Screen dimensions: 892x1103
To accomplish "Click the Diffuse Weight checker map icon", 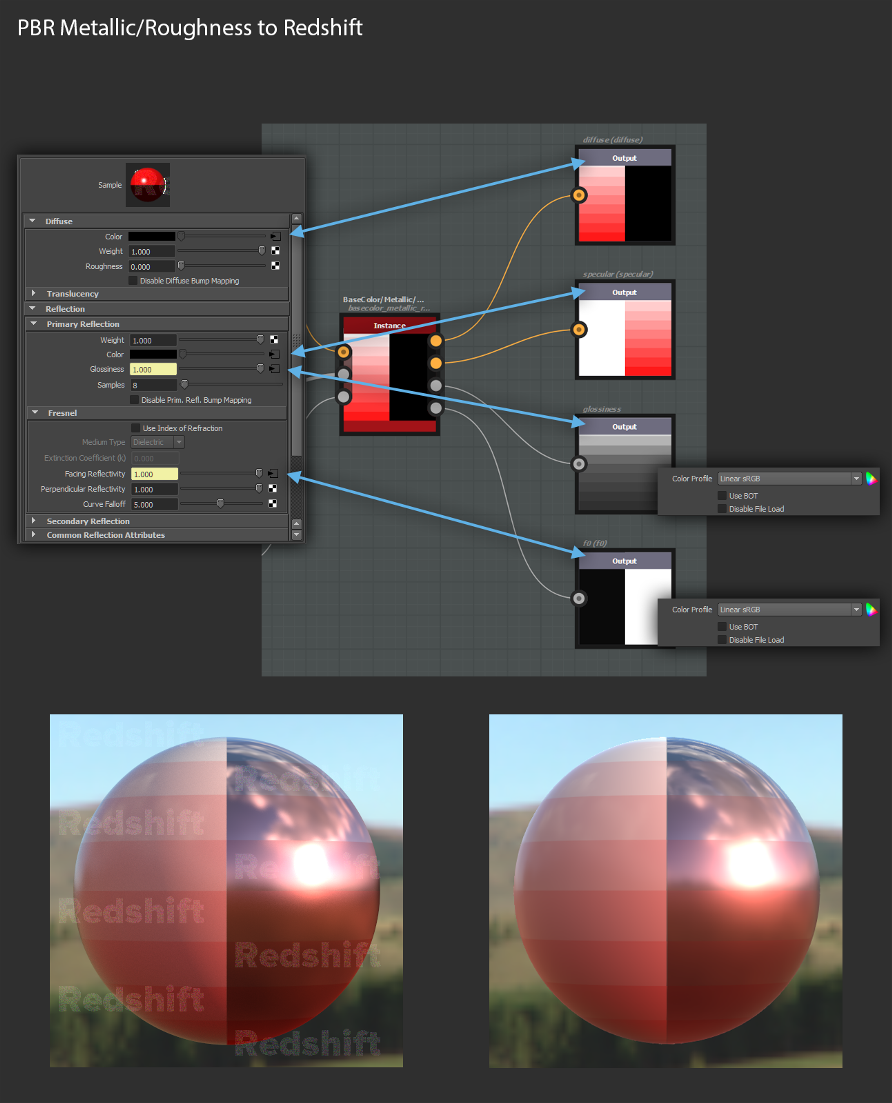I will tap(276, 250).
